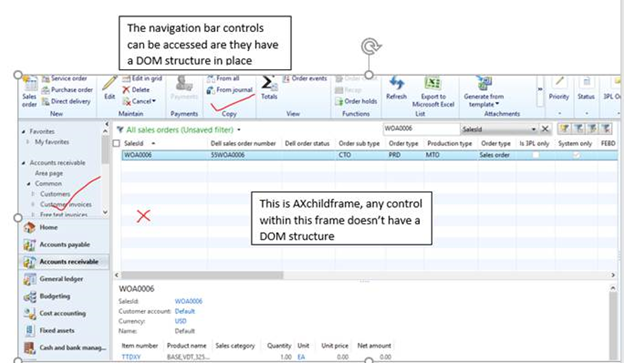Screen dimensions: 624x363
Task: Copy From all in ribbon
Action: click(223, 78)
